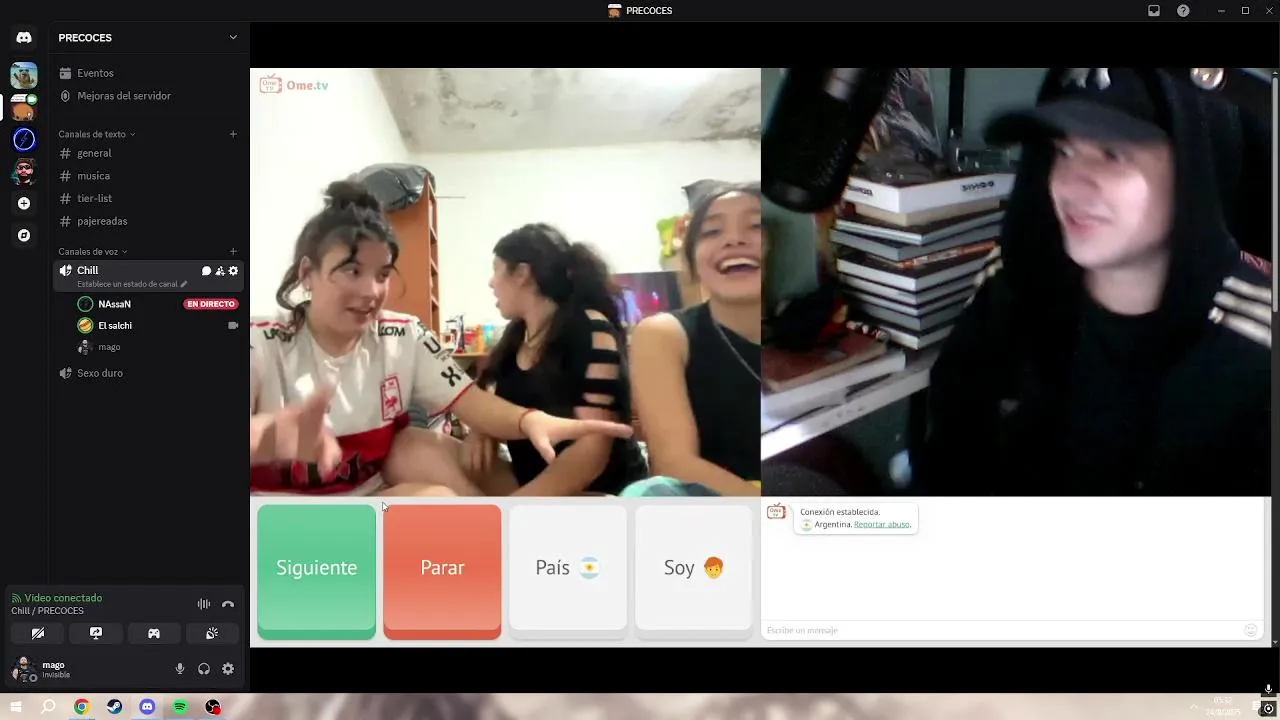Focus the Escribe un mensaje field

pos(1001,630)
